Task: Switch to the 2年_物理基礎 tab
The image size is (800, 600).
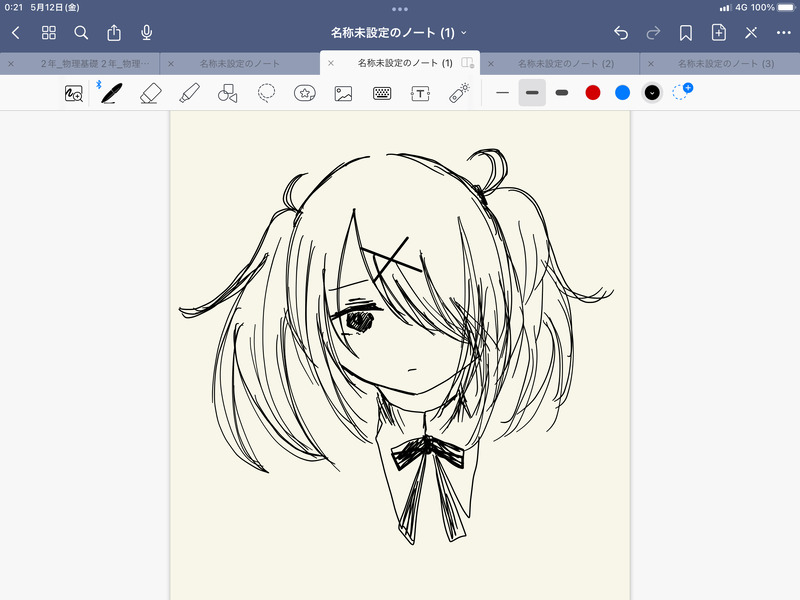Action: click(x=95, y=64)
